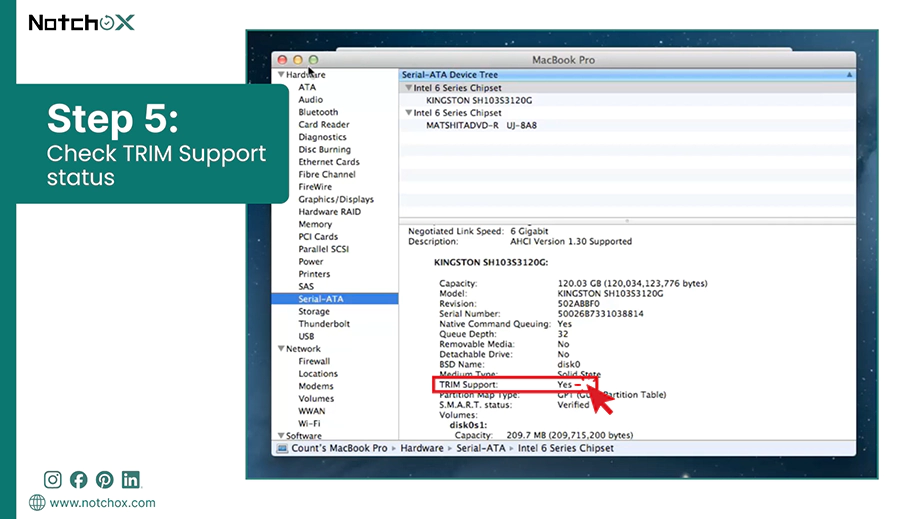Select Parallel SCSI in the sidebar
Viewport: 922px width, 519px height.
tap(323, 249)
